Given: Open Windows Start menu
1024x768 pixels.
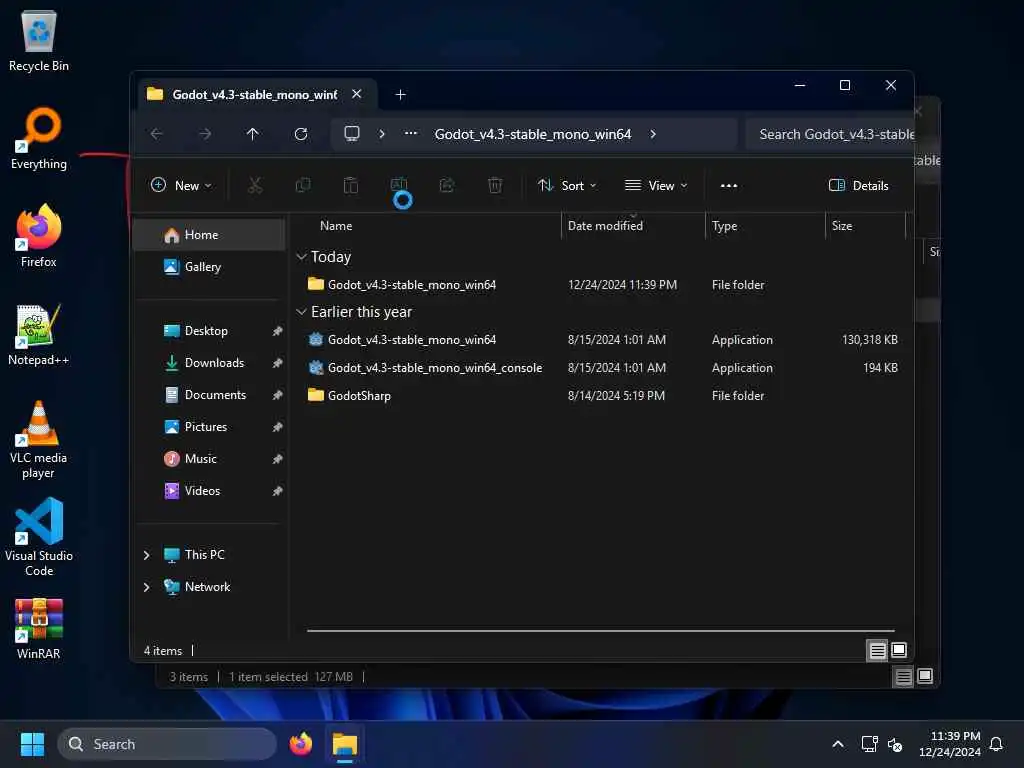Looking at the screenshot, I should [x=32, y=744].
